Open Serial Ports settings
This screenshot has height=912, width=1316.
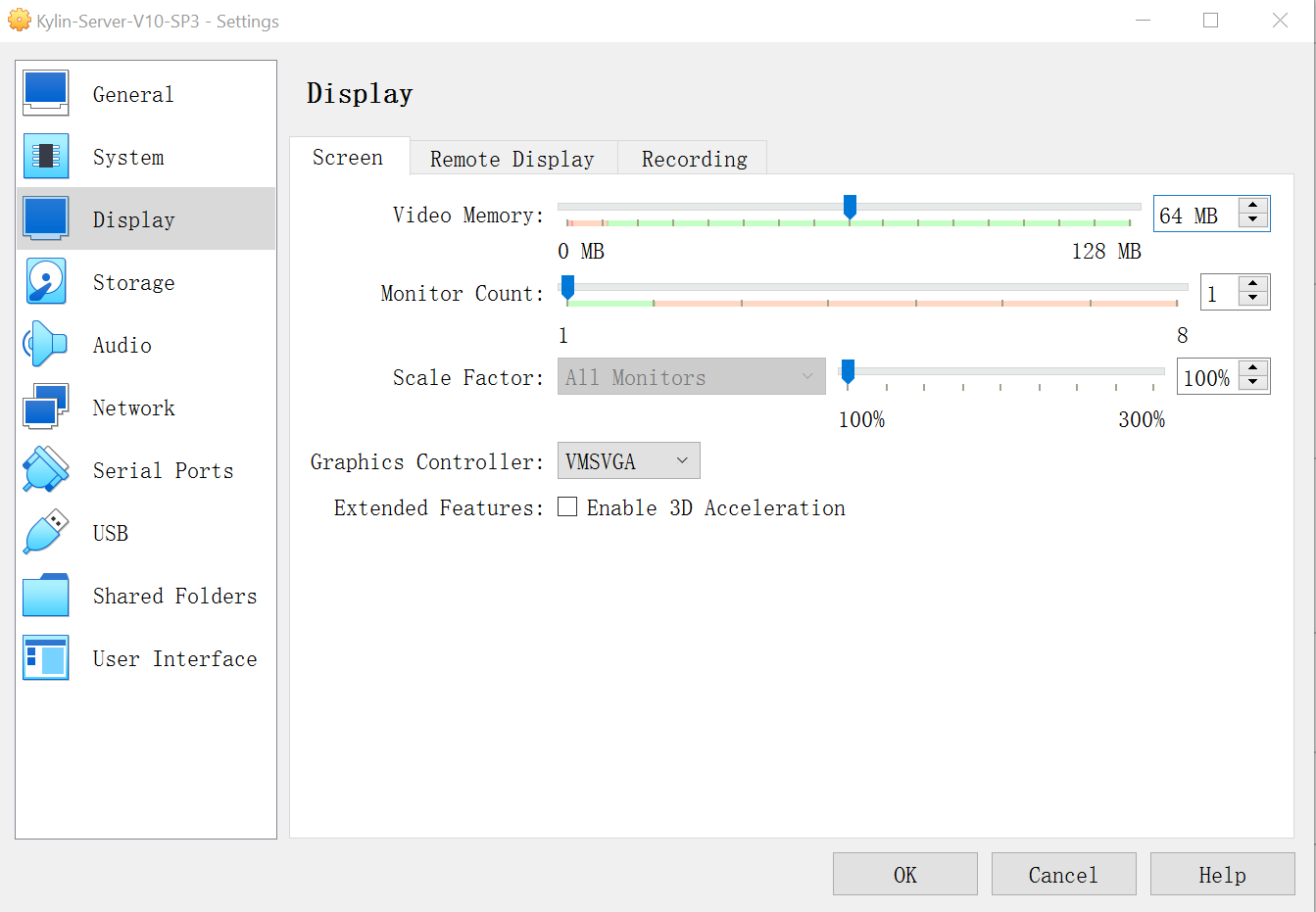pos(146,469)
